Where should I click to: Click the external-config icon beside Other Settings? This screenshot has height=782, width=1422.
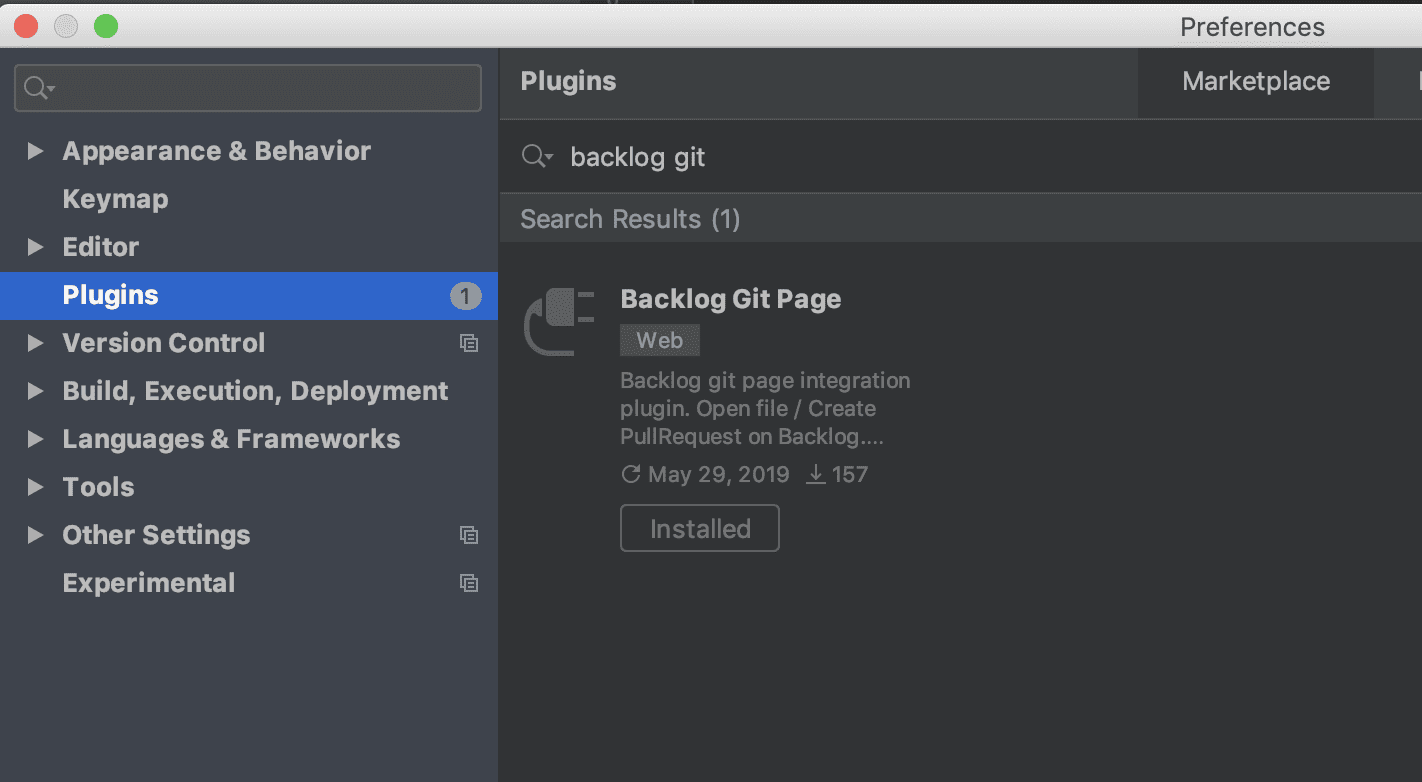[469, 535]
